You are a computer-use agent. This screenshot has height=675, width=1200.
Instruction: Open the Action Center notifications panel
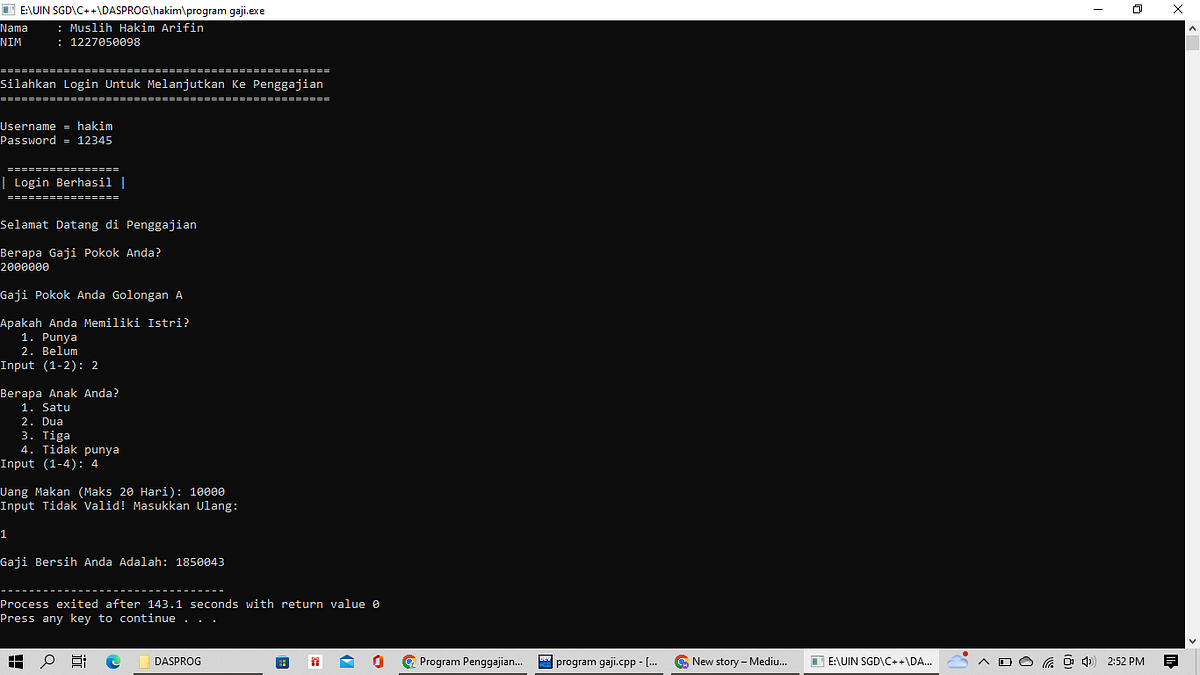[1172, 661]
